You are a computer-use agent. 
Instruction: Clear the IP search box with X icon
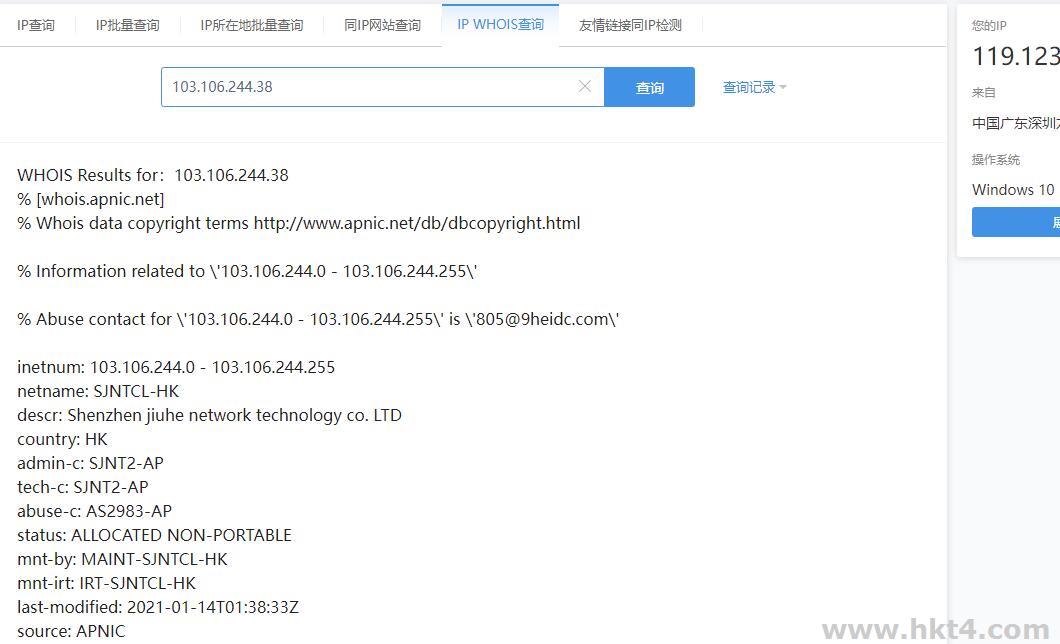tap(585, 86)
